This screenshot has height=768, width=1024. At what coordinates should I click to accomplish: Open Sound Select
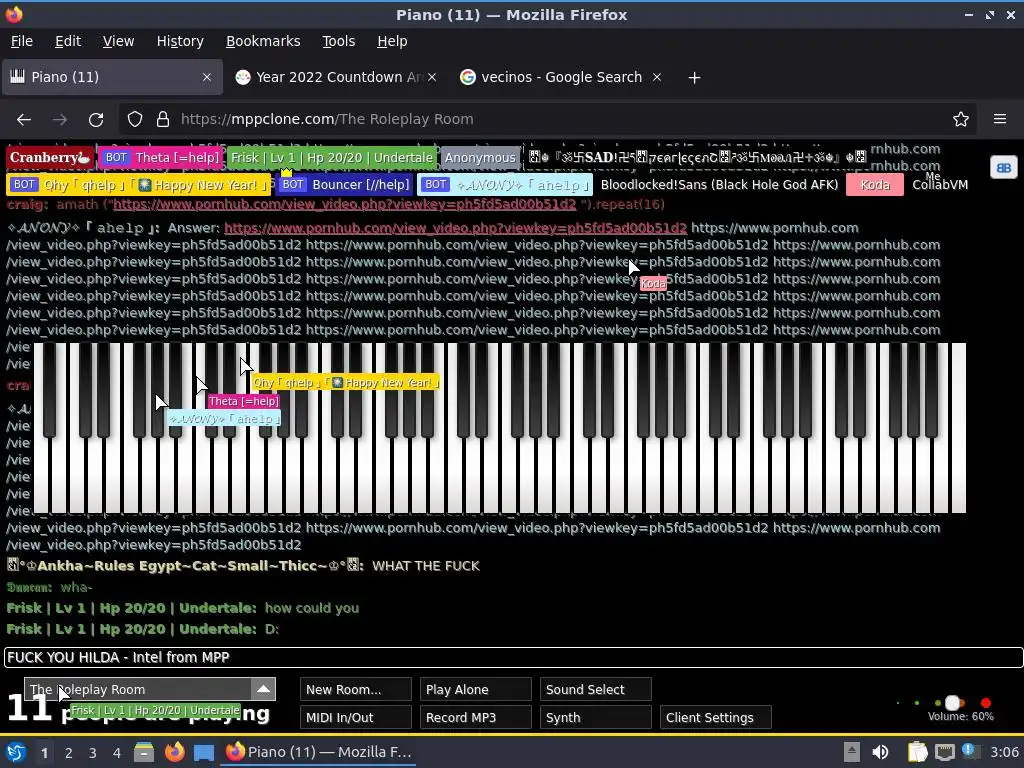(596, 690)
